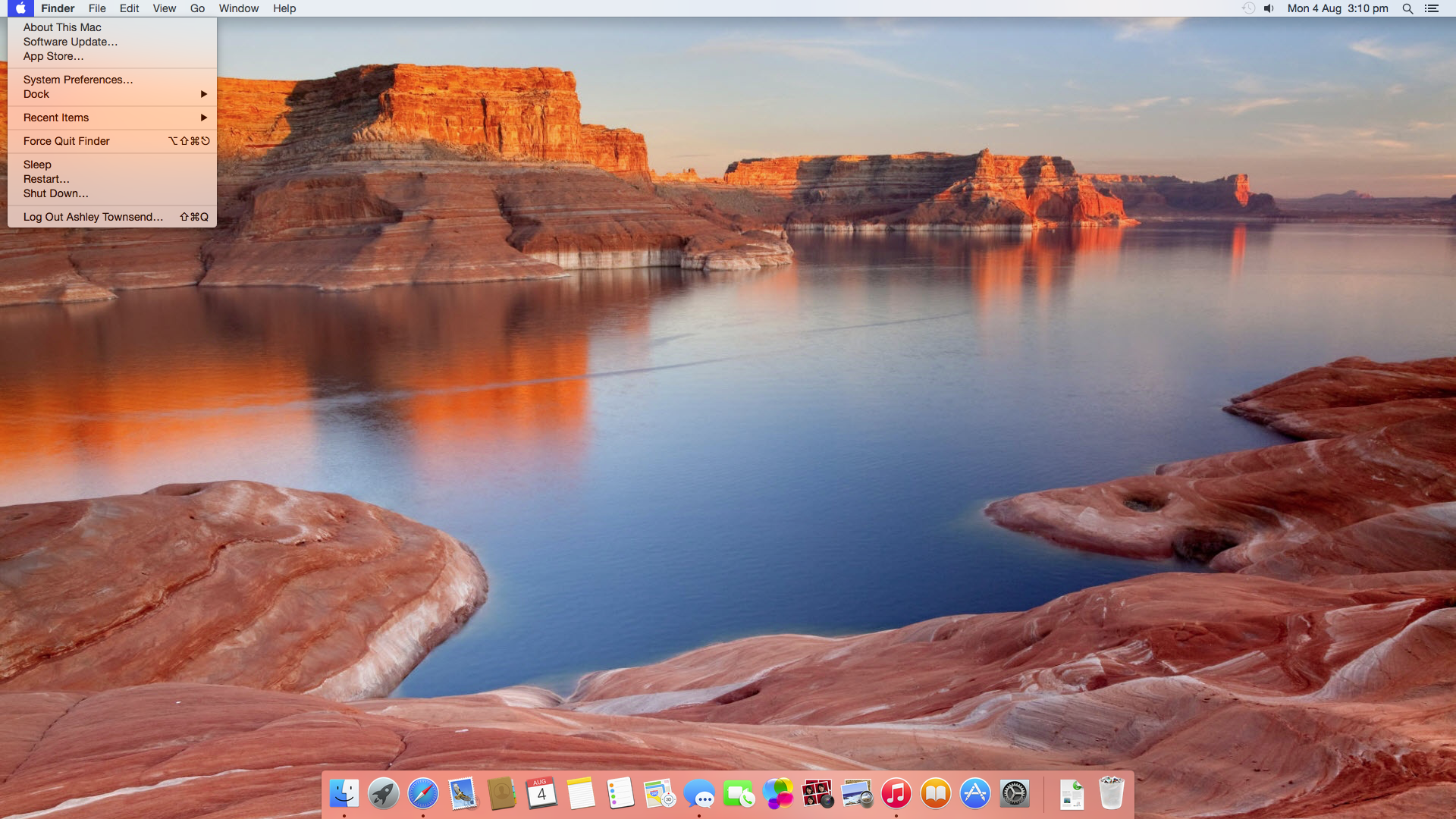Open System Preferences gear in Dock

pos(1015,794)
